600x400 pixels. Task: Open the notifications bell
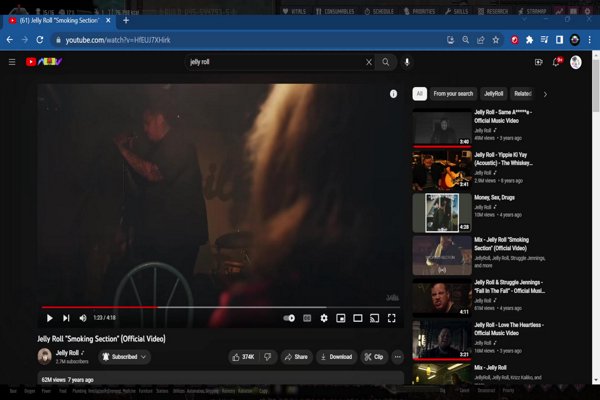tap(557, 62)
